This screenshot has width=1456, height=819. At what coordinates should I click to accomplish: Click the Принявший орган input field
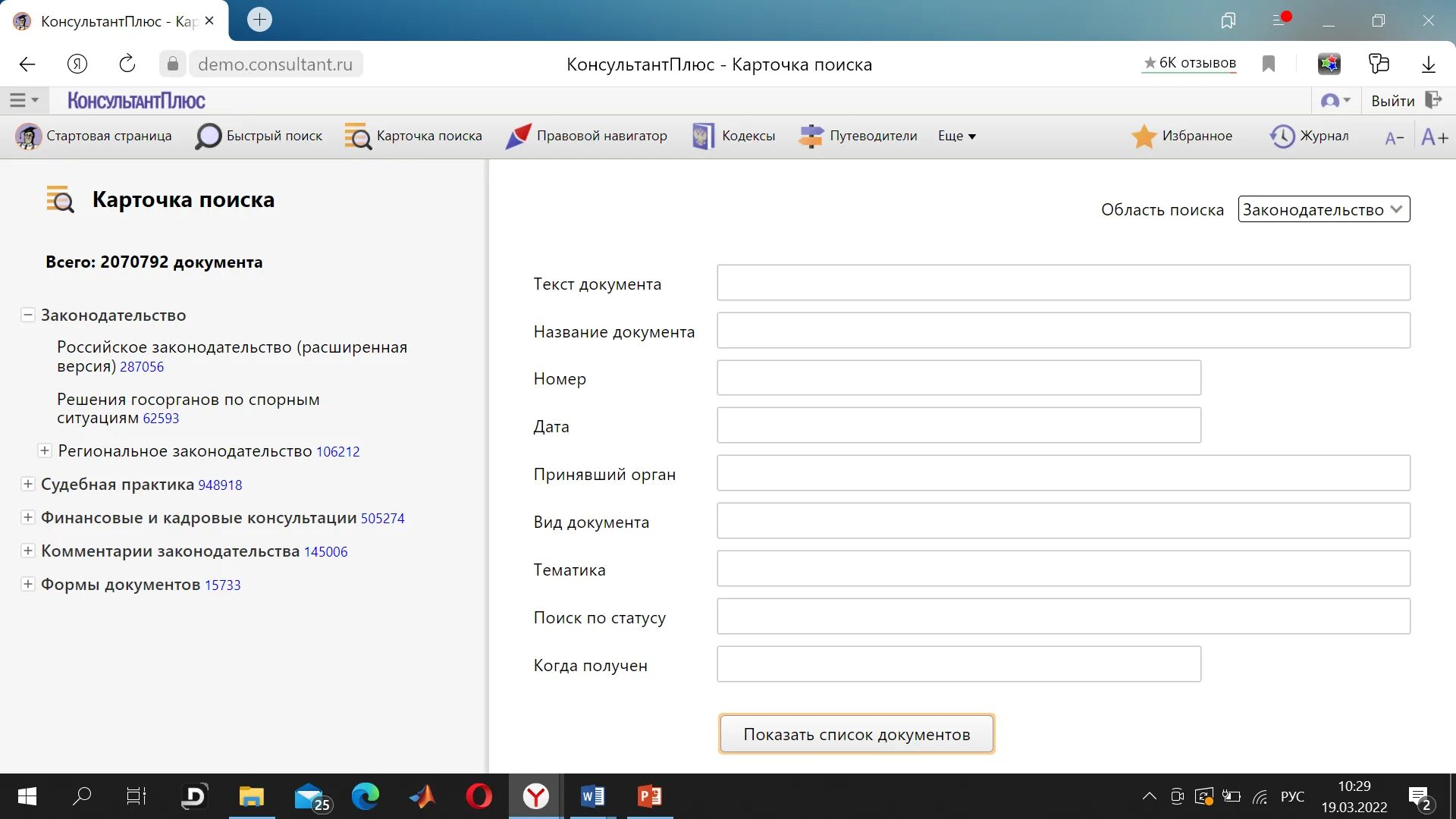[1063, 473]
